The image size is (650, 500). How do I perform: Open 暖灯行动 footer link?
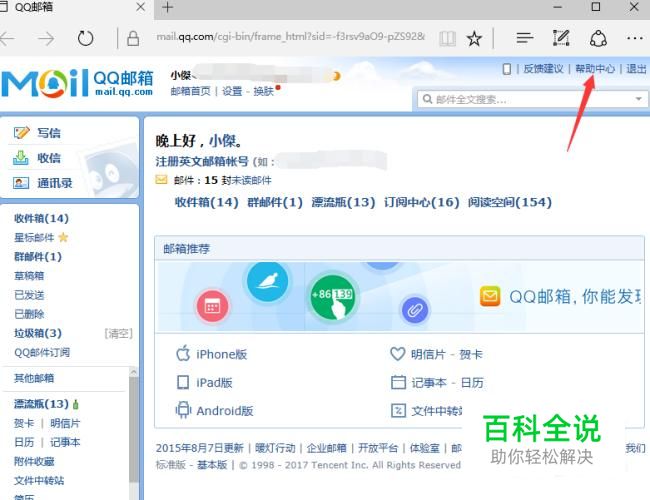pyautogui.click(x=275, y=448)
